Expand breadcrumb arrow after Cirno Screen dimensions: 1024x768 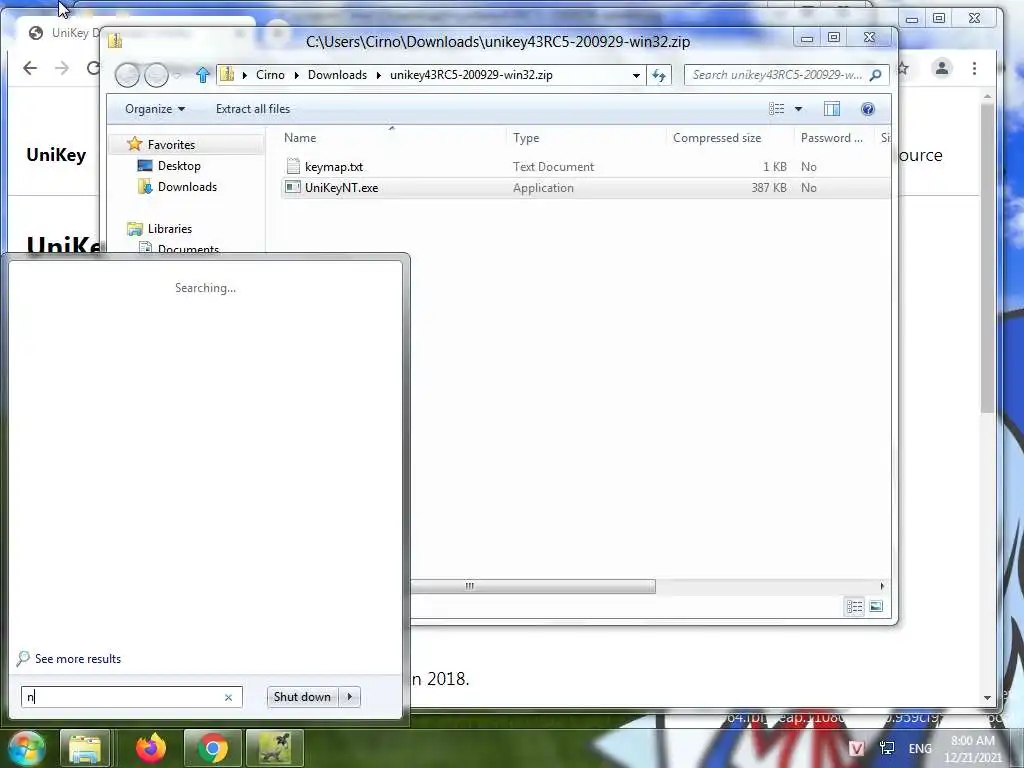296,75
